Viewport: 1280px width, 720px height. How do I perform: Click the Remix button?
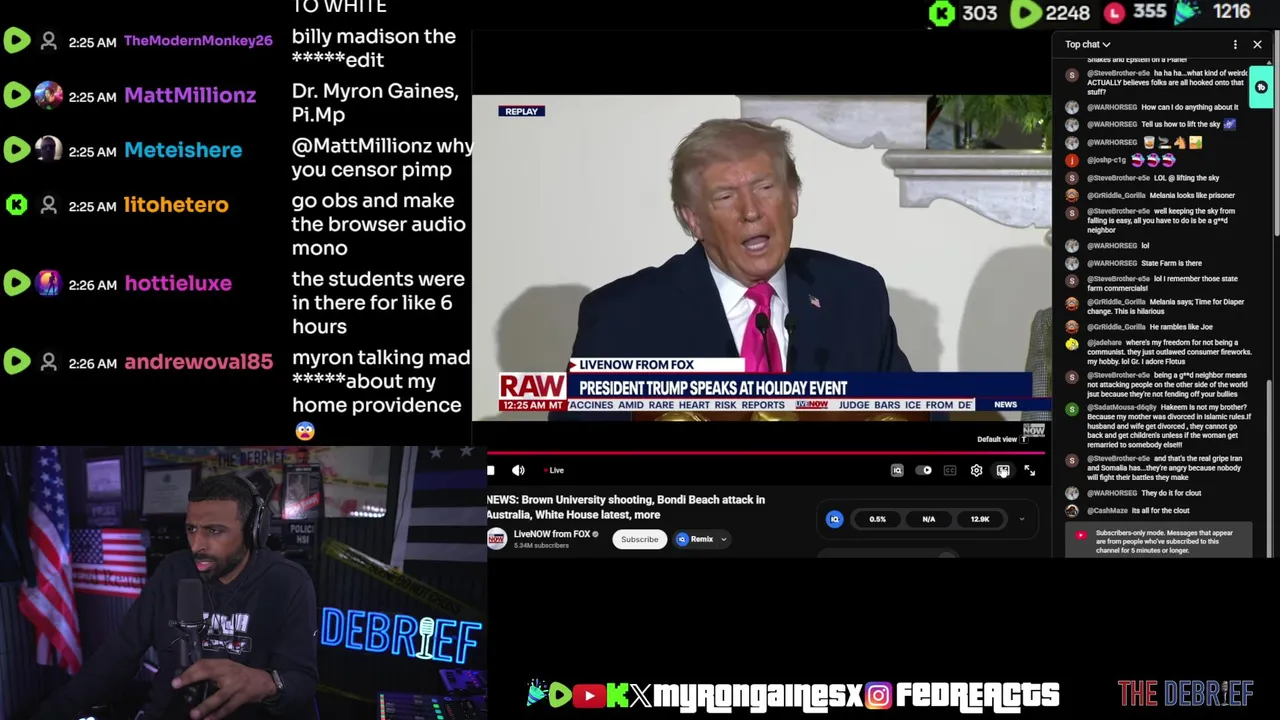click(x=696, y=539)
